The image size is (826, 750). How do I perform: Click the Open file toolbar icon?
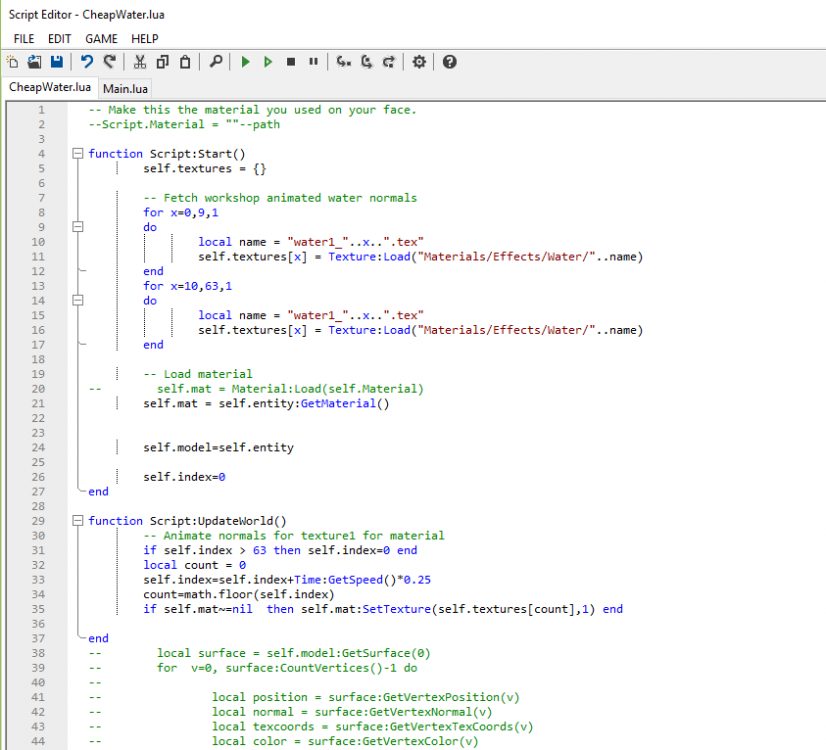click(34, 62)
